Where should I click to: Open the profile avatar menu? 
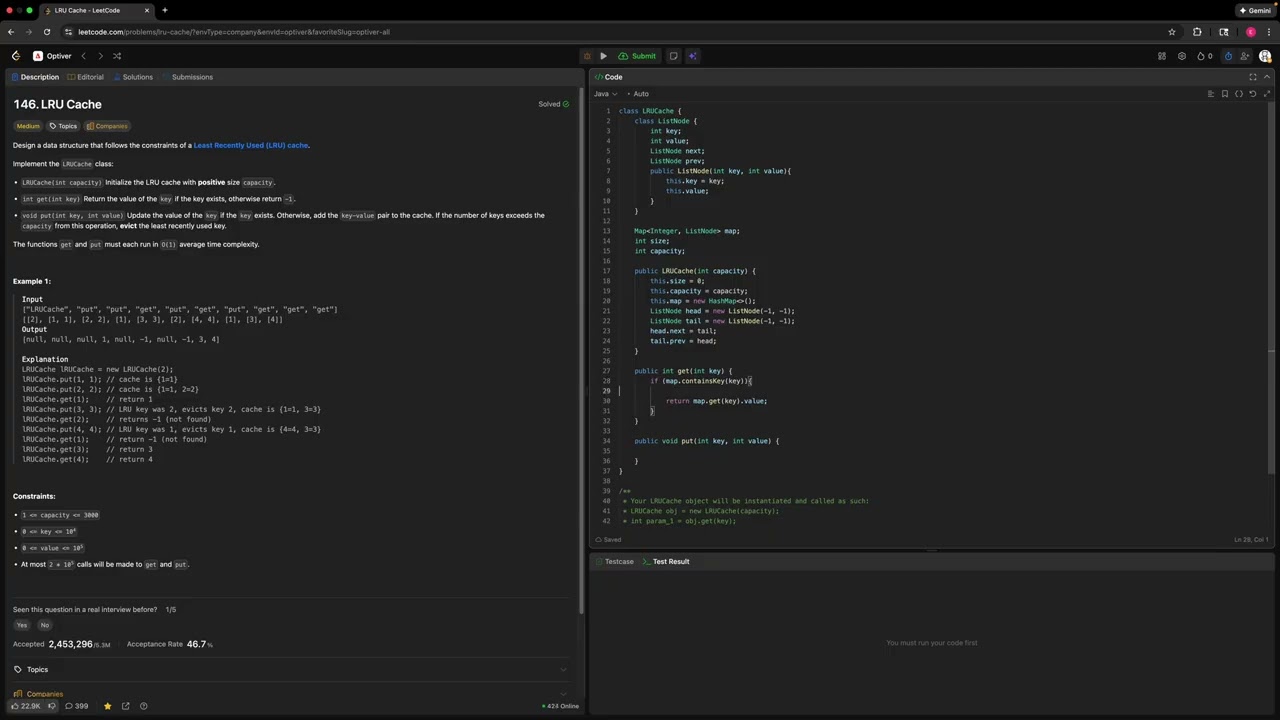point(1265,56)
